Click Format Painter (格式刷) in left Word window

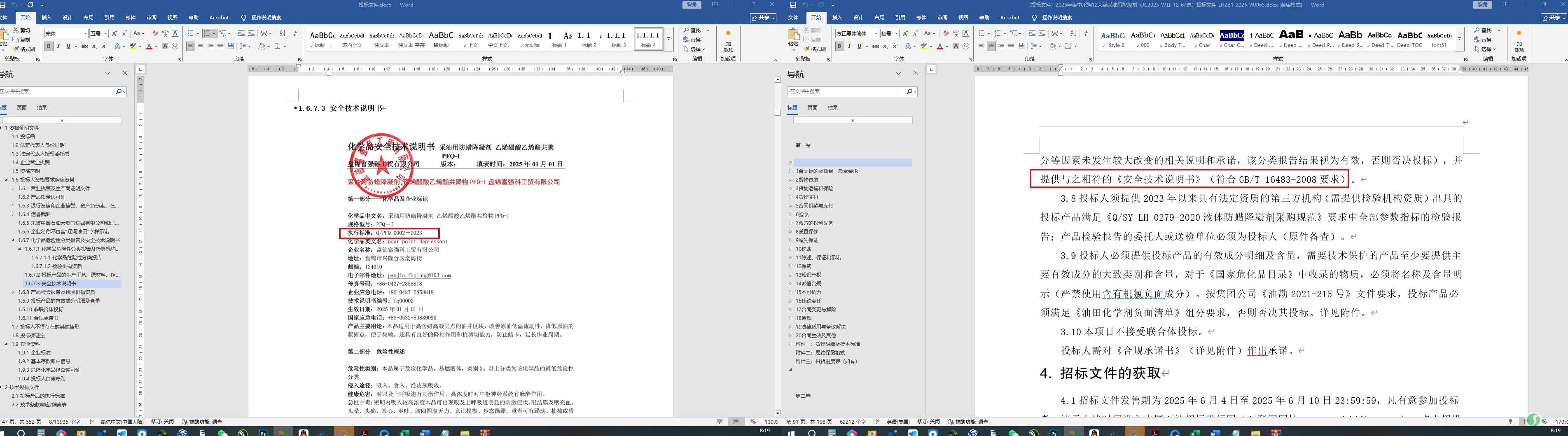click(24, 49)
